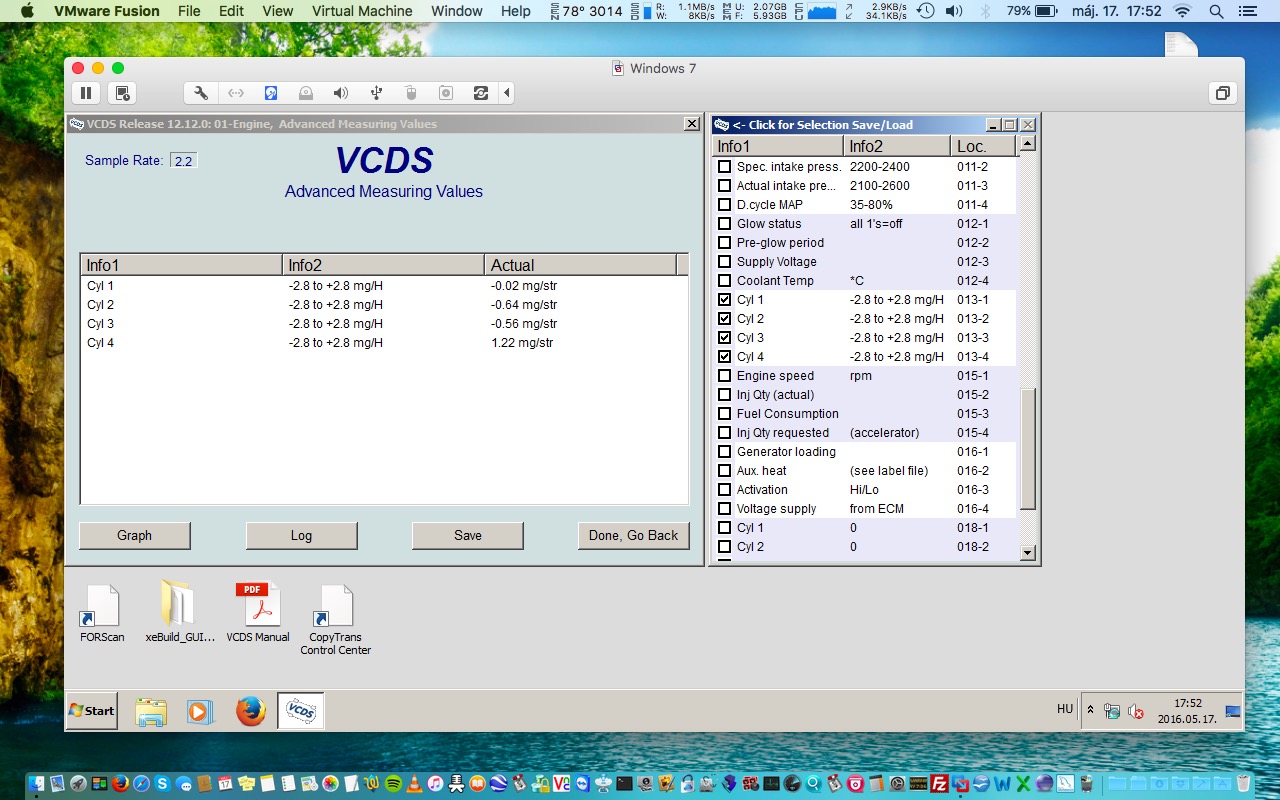1280x800 pixels.
Task: Click the Loc. column header
Action: (x=983, y=146)
